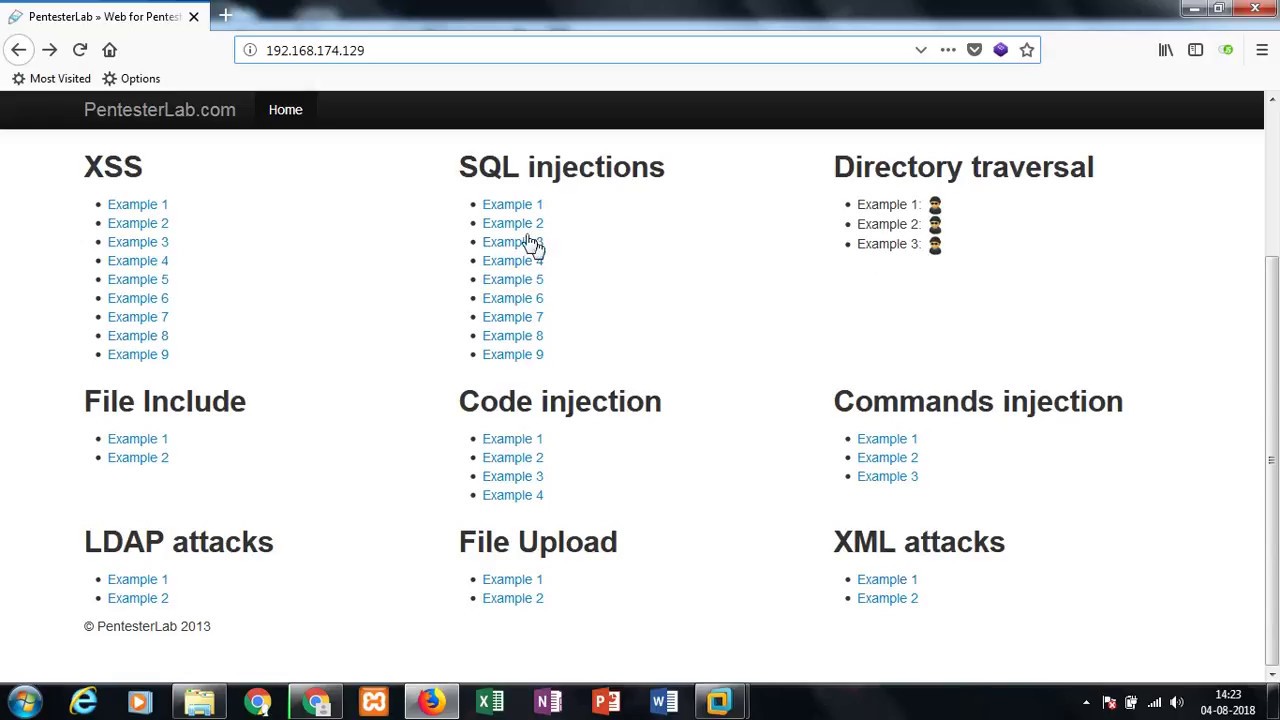Open XSS Example 5

point(138,279)
